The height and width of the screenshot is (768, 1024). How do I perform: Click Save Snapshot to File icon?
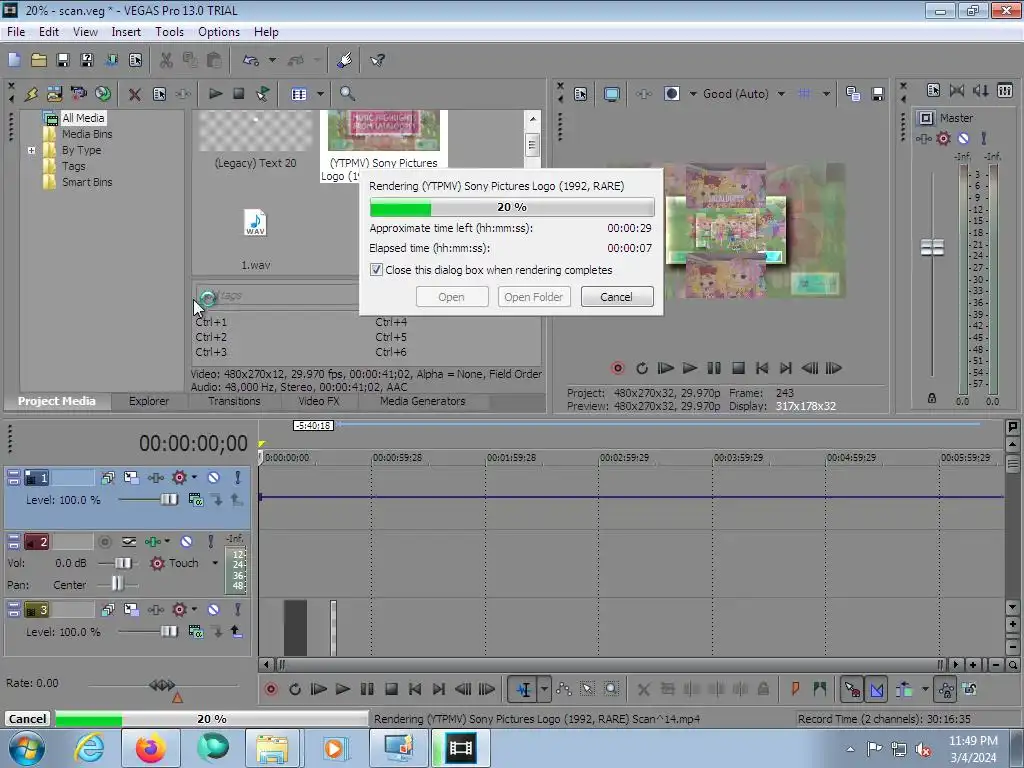[x=878, y=94]
